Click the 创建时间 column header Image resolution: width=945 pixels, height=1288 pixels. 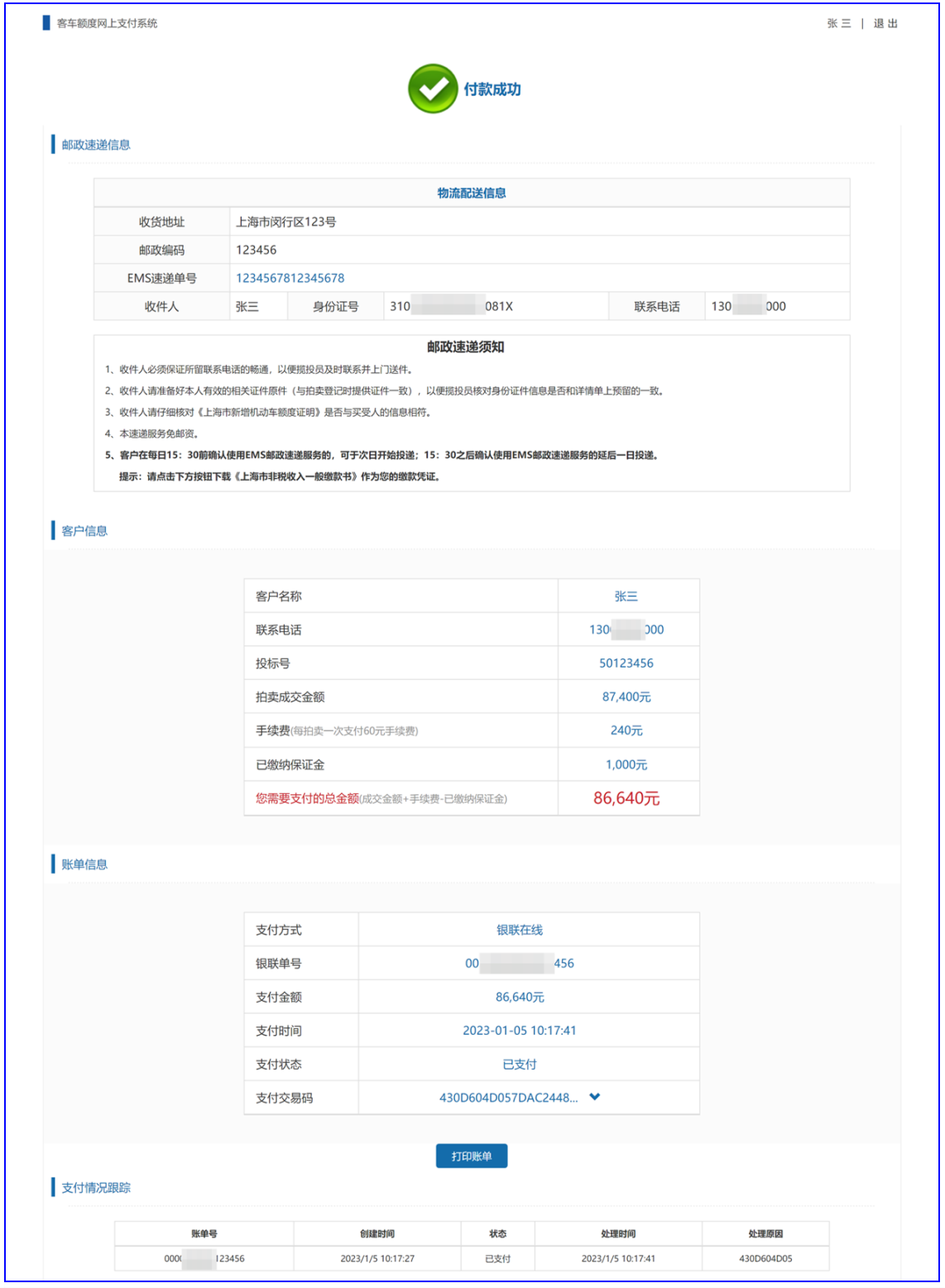pos(377,1233)
